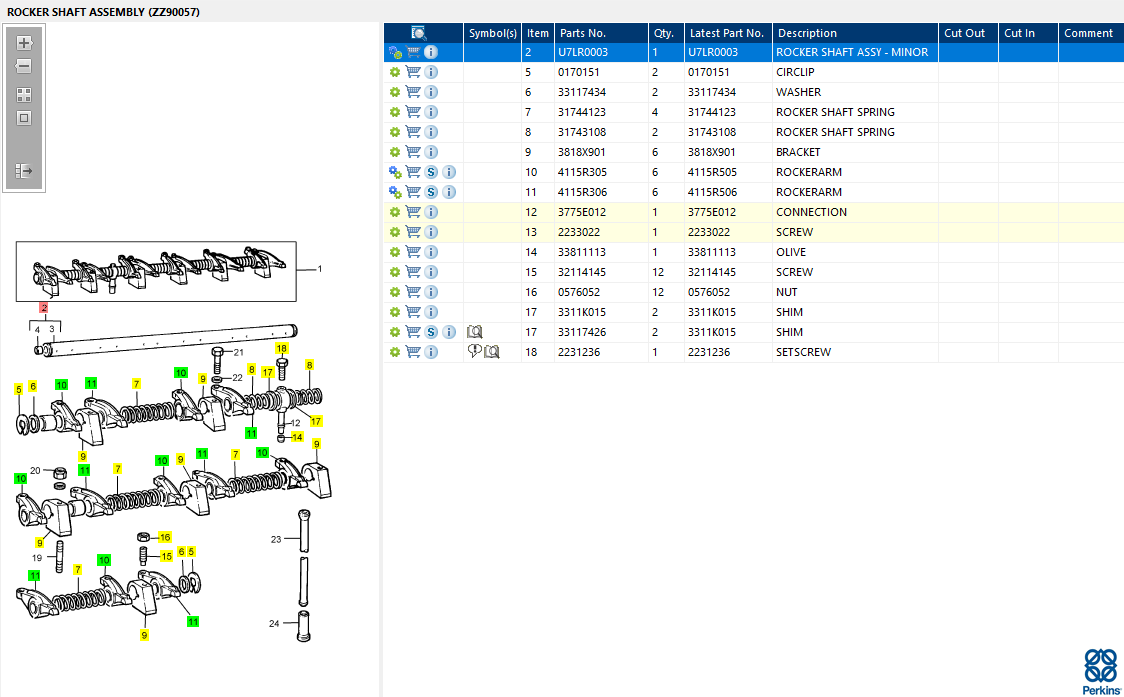Screen dimensions: 1124x697
Task: Open info for BRACKET 3818X901
Action: tap(431, 152)
